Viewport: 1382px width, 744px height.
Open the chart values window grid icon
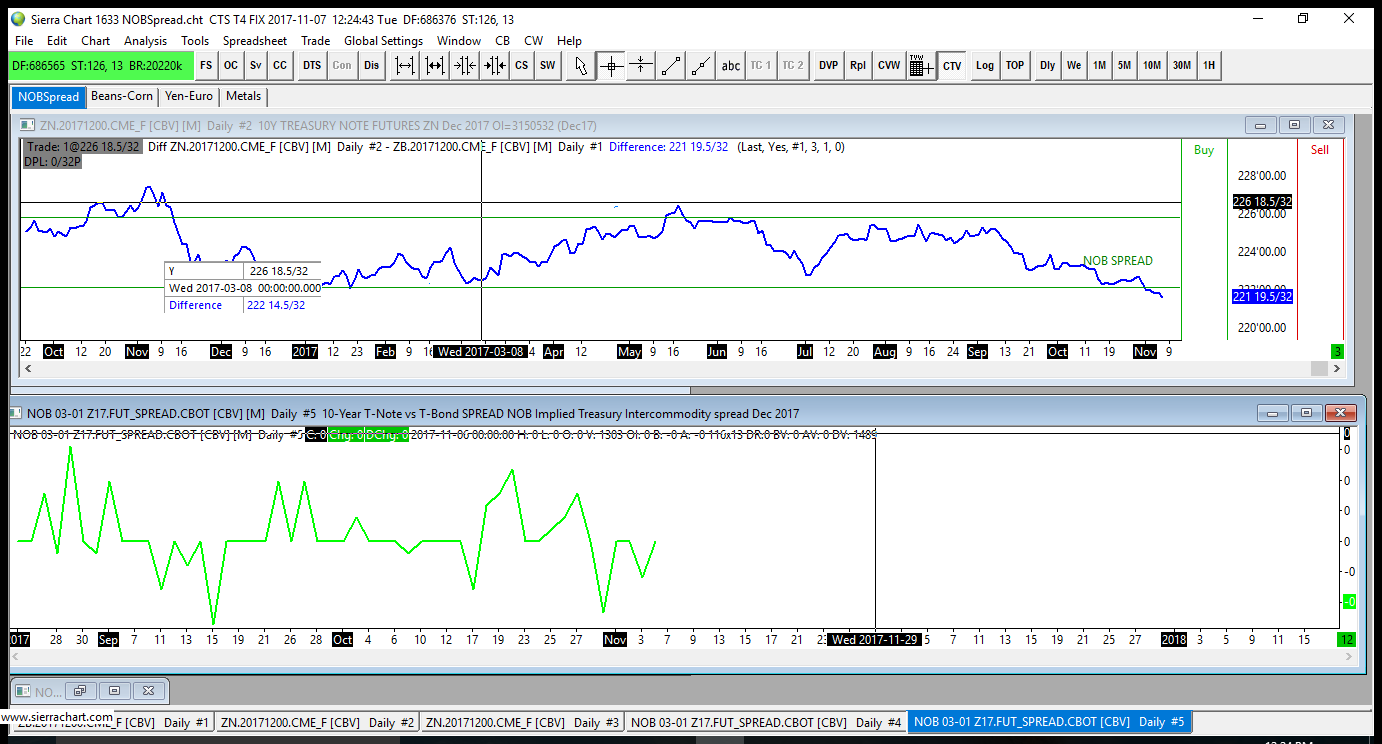pos(921,66)
